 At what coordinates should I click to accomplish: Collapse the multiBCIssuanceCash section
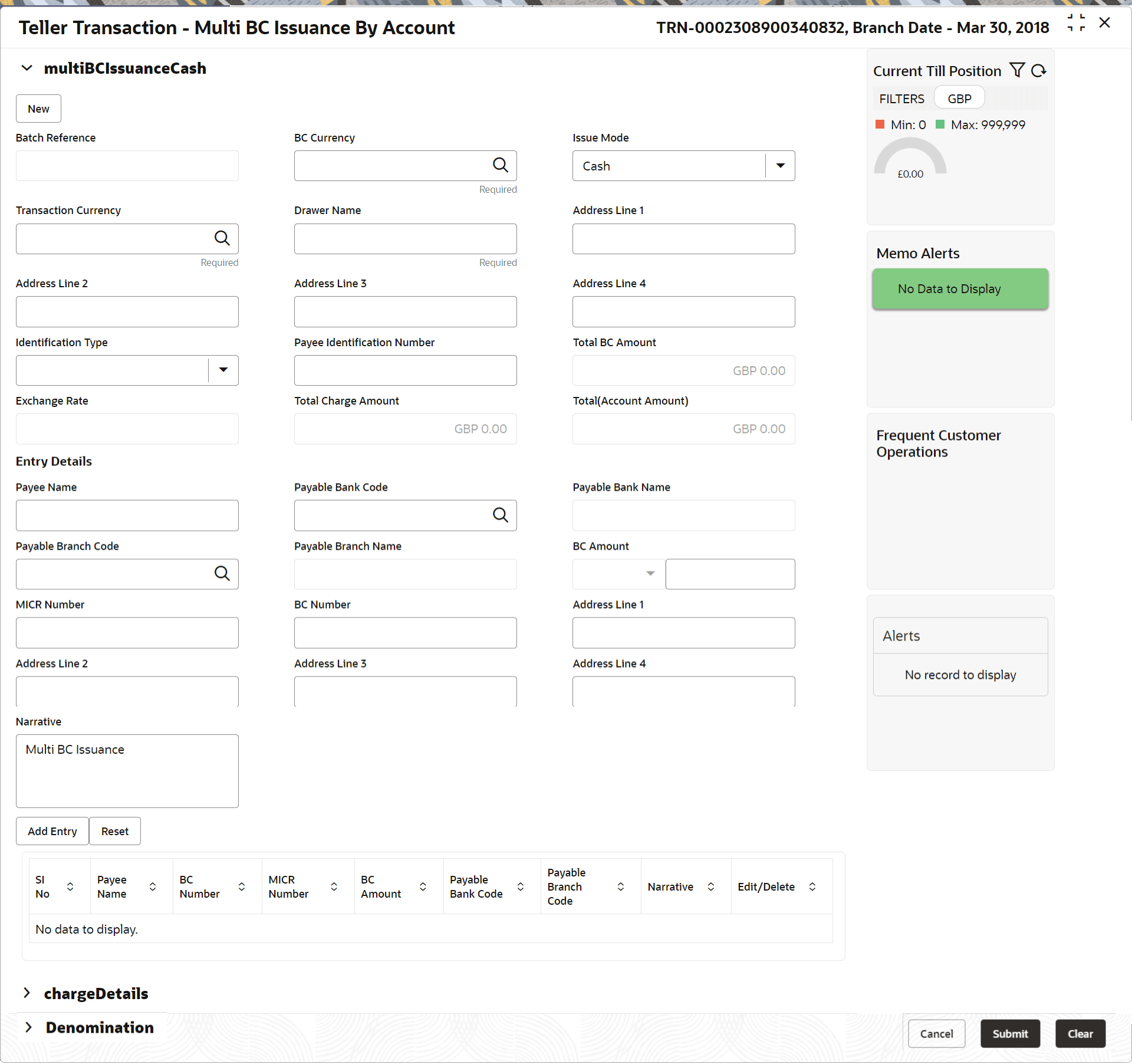coord(27,68)
